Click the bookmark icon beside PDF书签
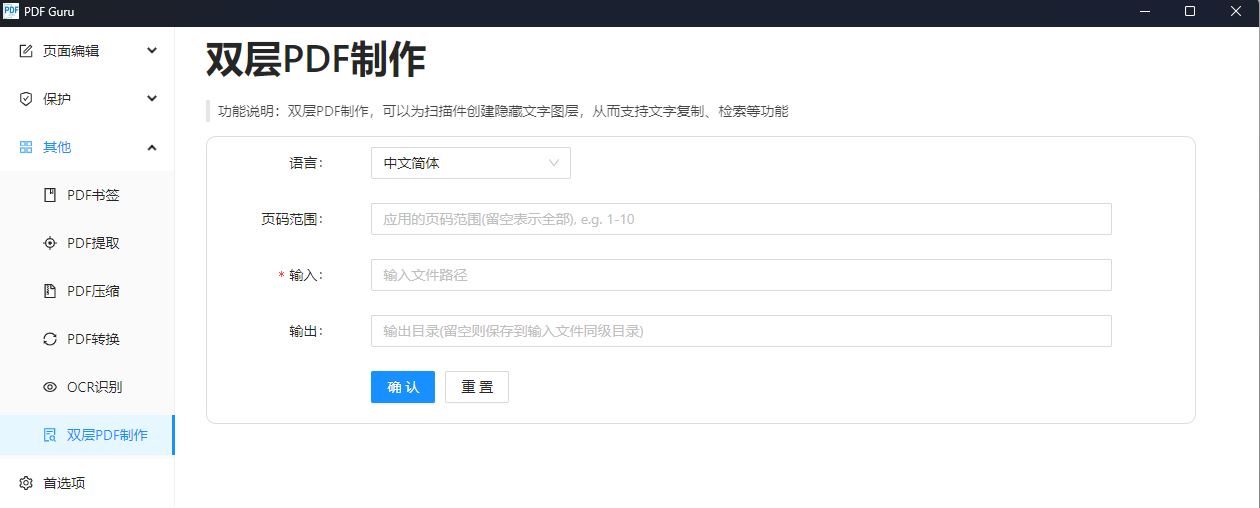This screenshot has width=1260, height=508. pyautogui.click(x=50, y=195)
